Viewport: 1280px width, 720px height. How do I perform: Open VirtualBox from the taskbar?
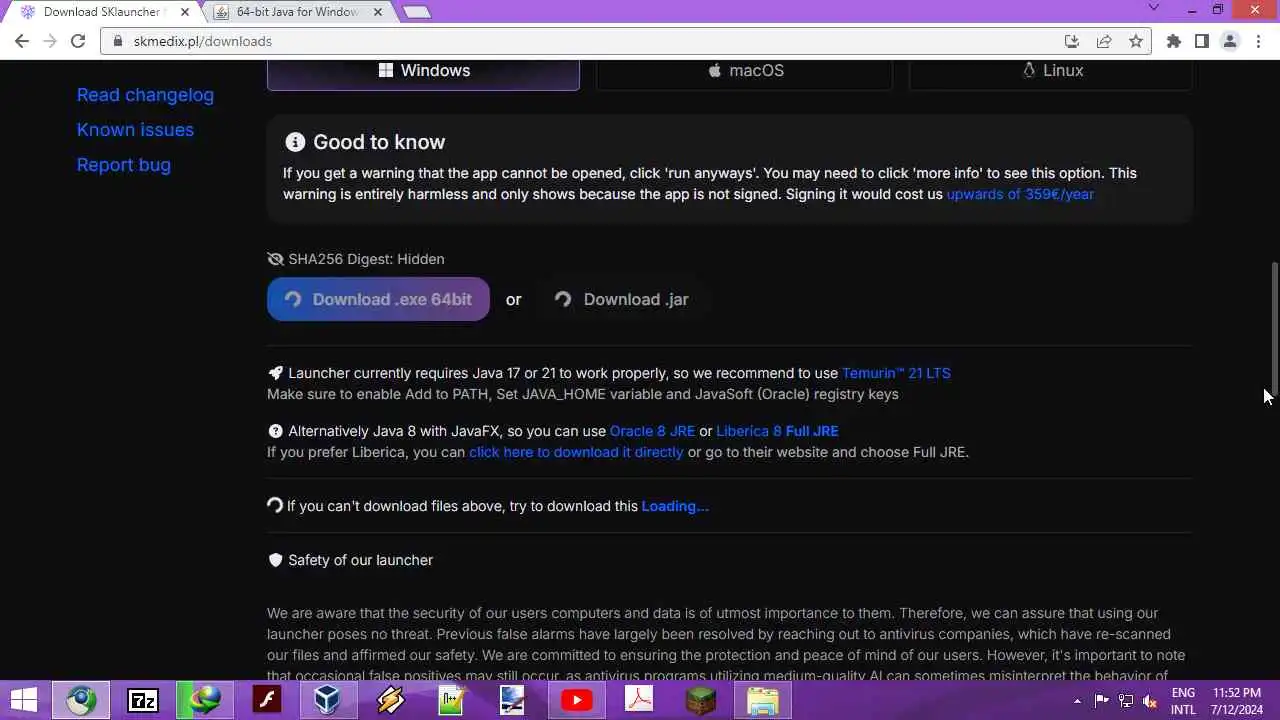[x=328, y=700]
